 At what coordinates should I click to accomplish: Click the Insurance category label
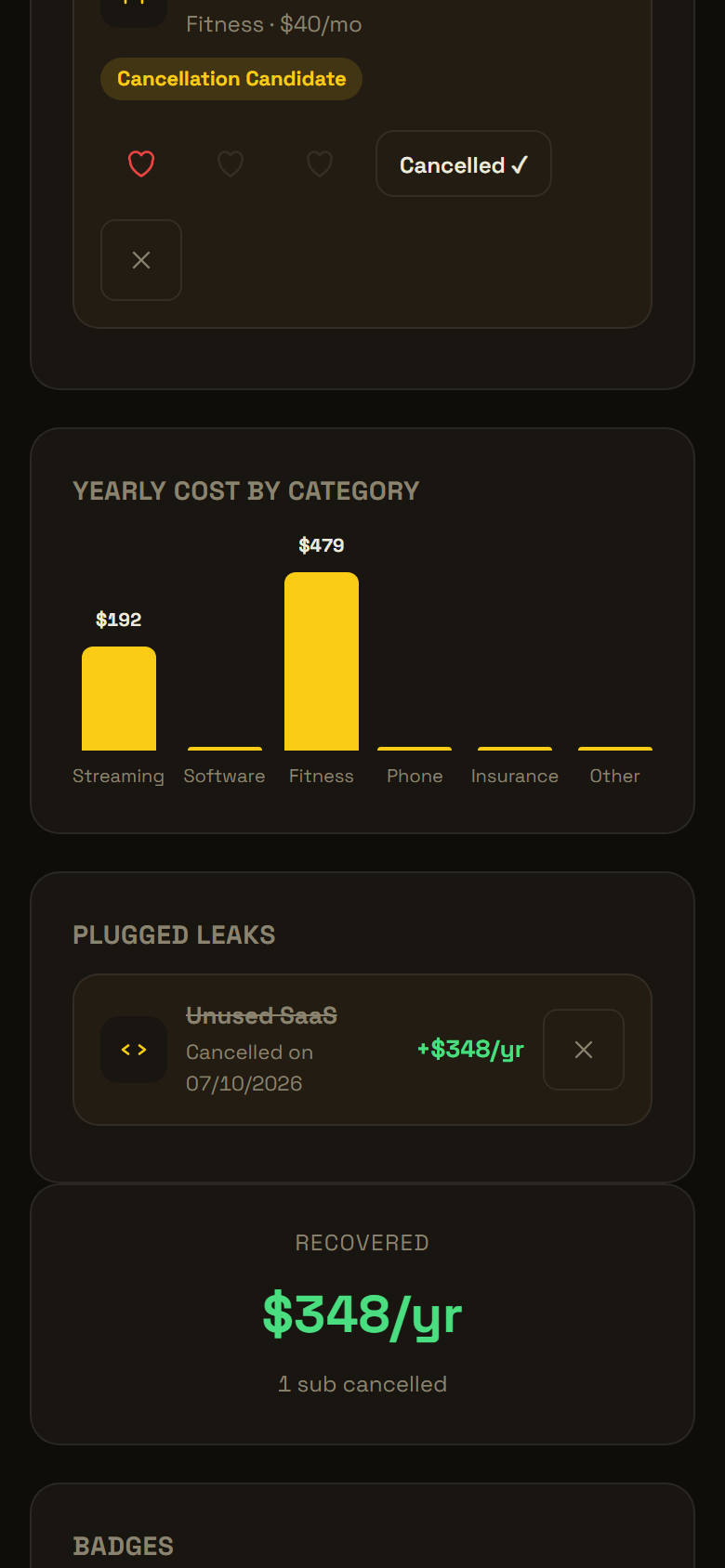515,776
